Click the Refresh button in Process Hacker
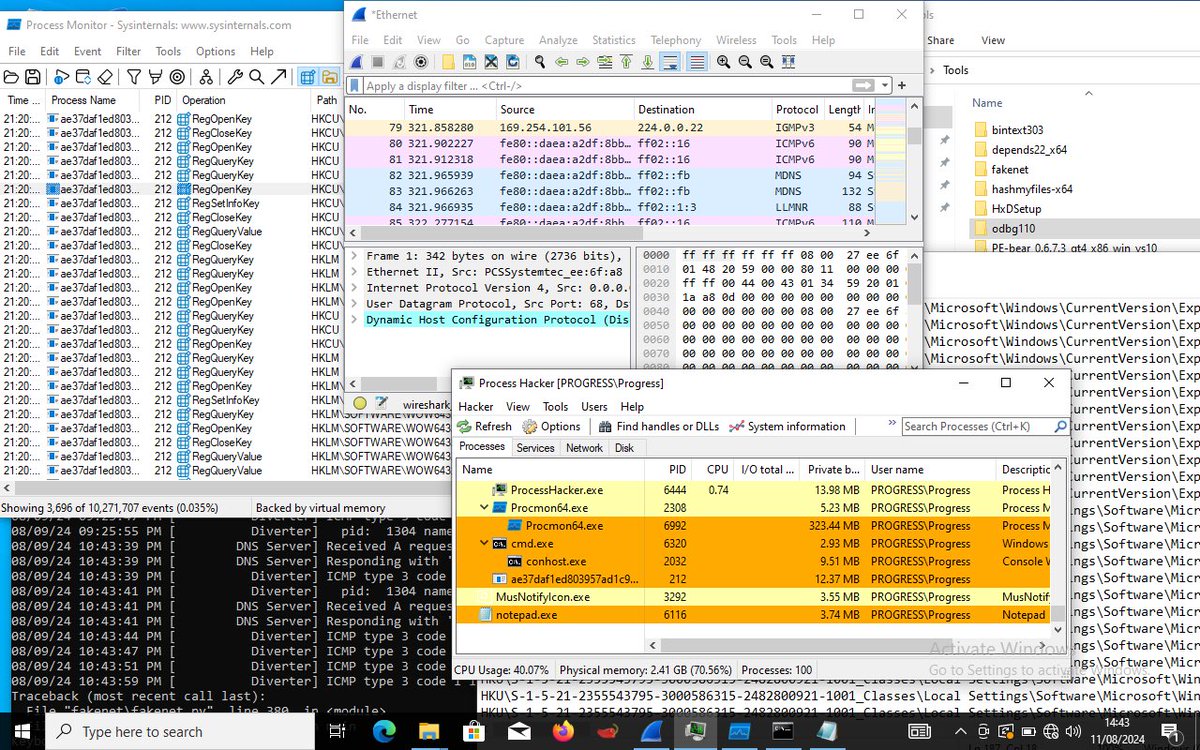 coord(485,426)
